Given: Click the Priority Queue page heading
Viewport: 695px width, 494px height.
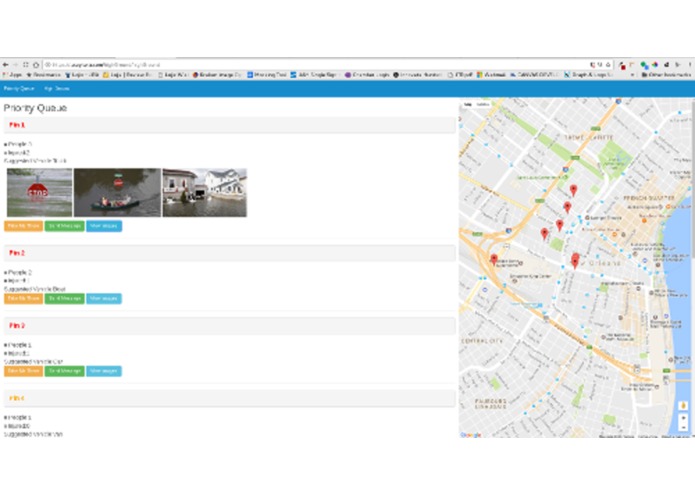Looking at the screenshot, I should point(35,108).
